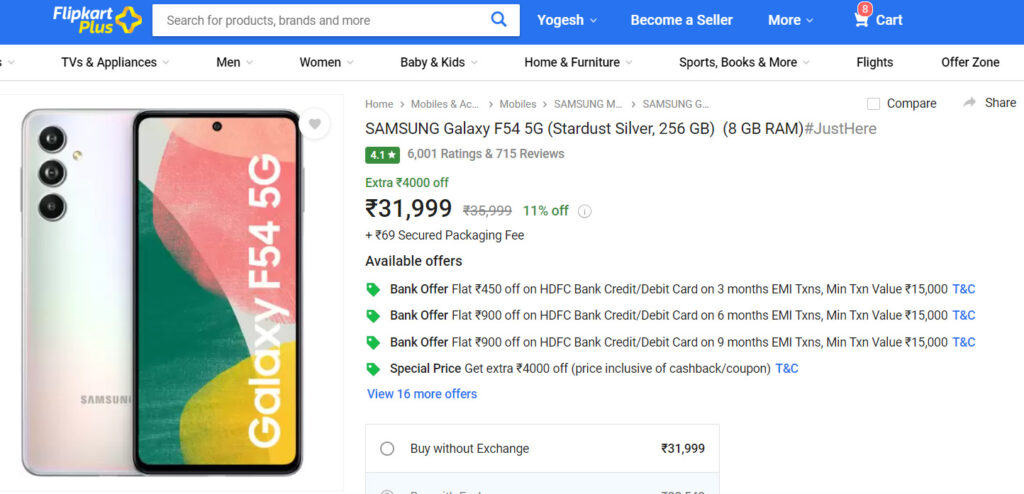Open T&C link of Special Price offer
The image size is (1024, 494).
tap(787, 369)
